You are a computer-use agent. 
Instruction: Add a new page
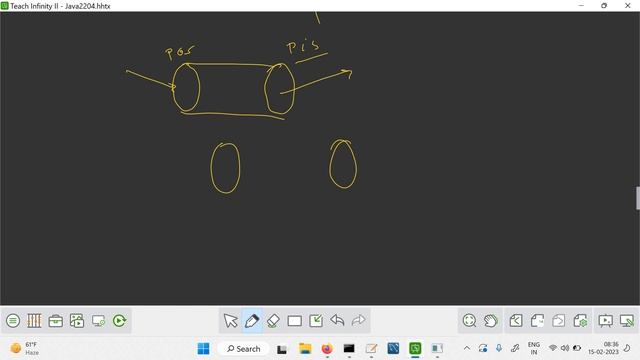click(x=537, y=321)
